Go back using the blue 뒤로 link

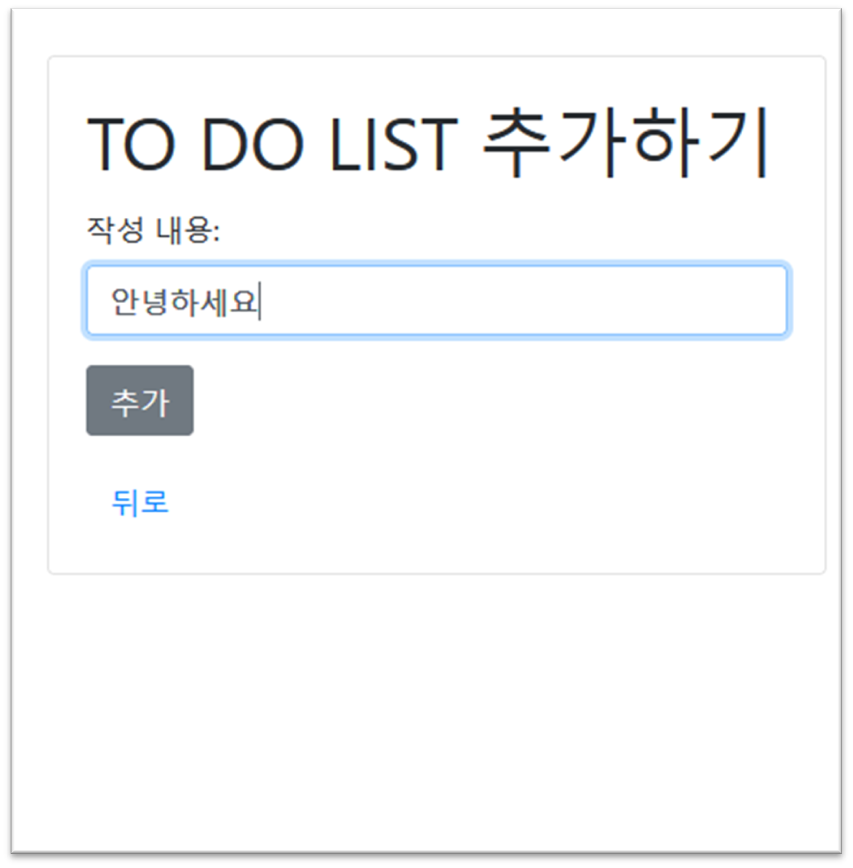(x=140, y=503)
